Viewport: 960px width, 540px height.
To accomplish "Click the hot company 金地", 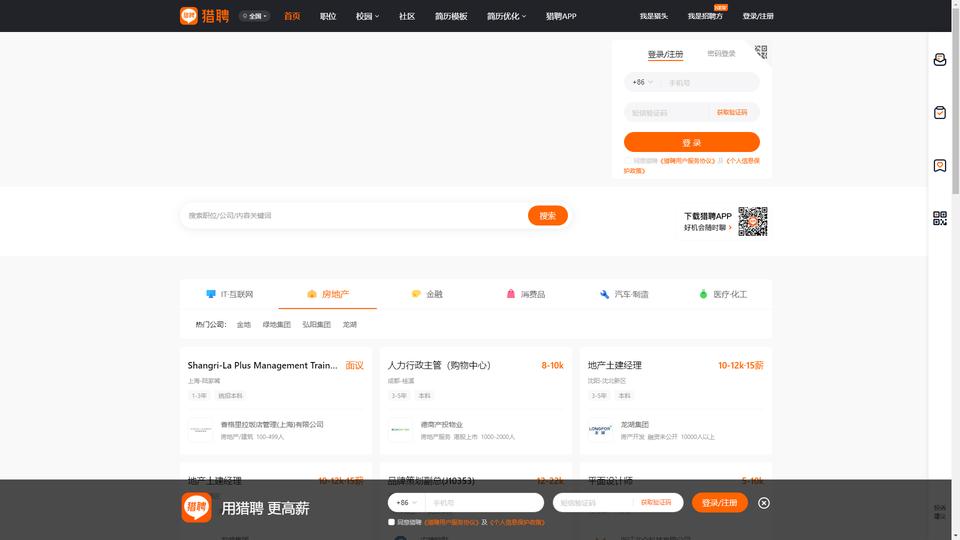I will click(244, 324).
